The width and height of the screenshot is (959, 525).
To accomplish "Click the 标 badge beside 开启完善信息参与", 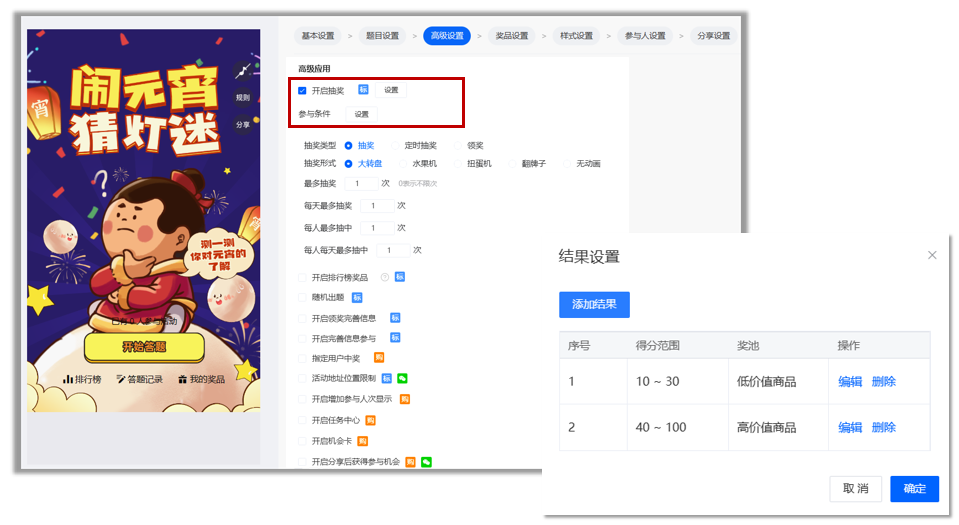I will (x=395, y=338).
